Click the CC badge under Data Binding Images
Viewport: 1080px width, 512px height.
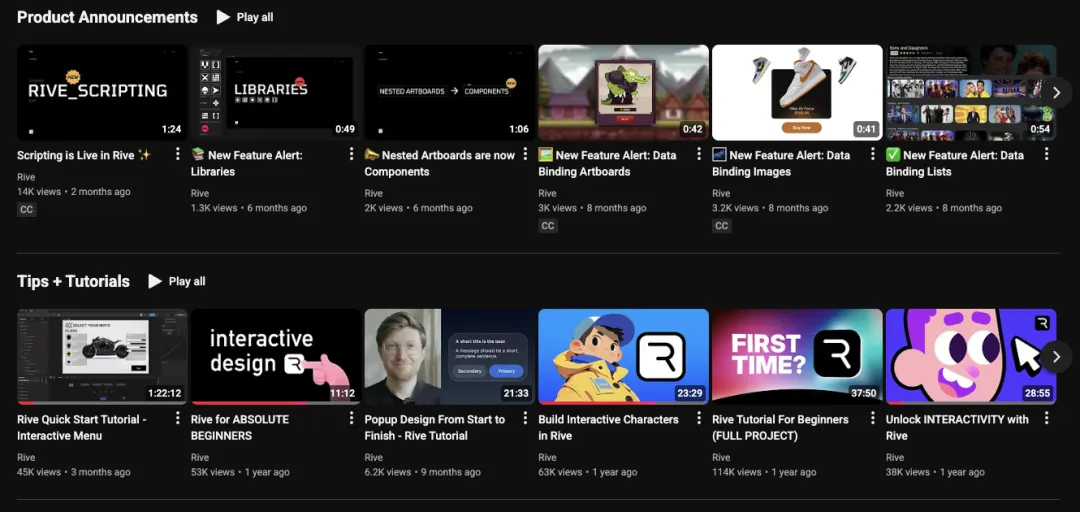[x=722, y=225]
